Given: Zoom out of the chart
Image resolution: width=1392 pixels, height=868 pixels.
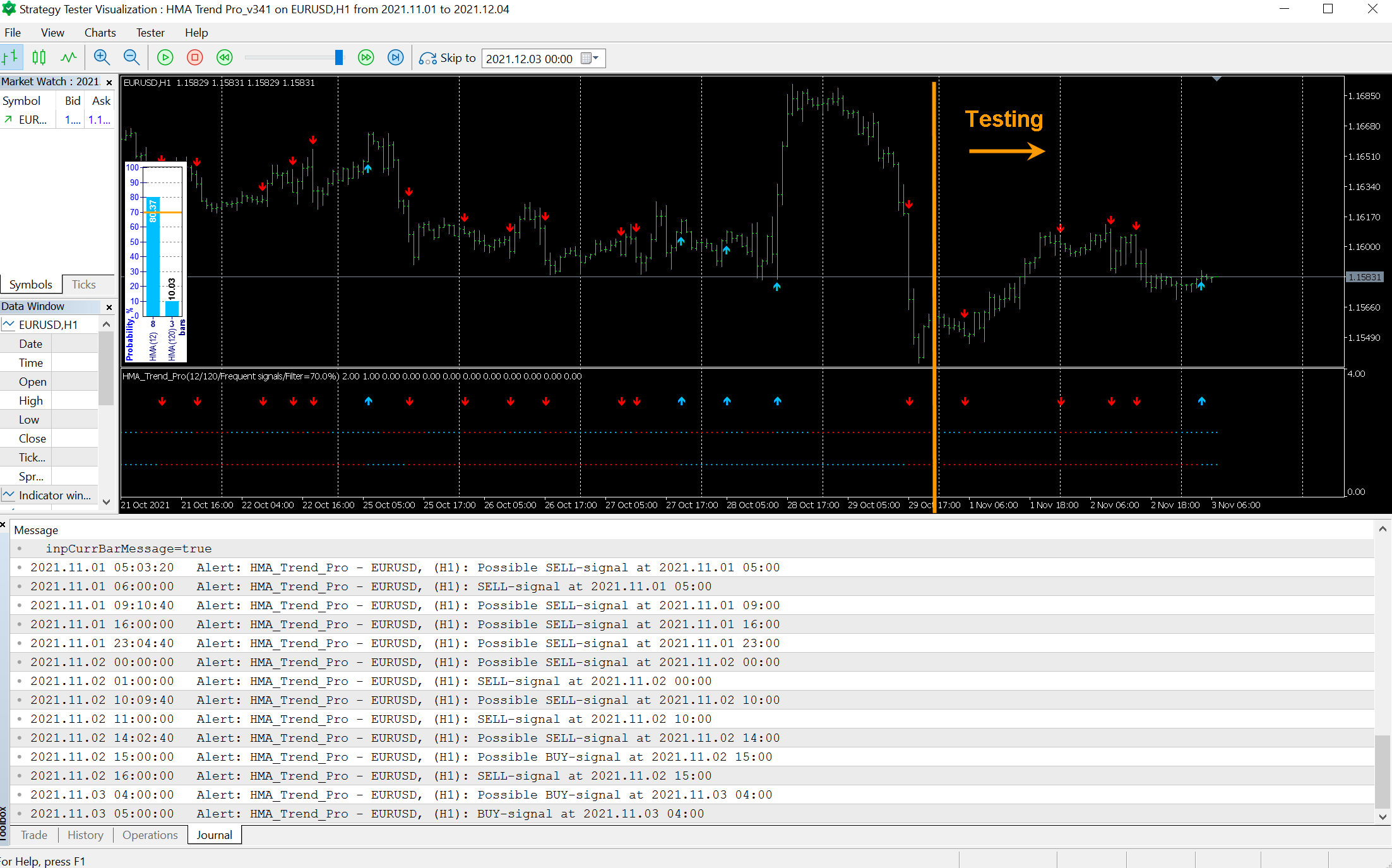Looking at the screenshot, I should click(x=131, y=58).
